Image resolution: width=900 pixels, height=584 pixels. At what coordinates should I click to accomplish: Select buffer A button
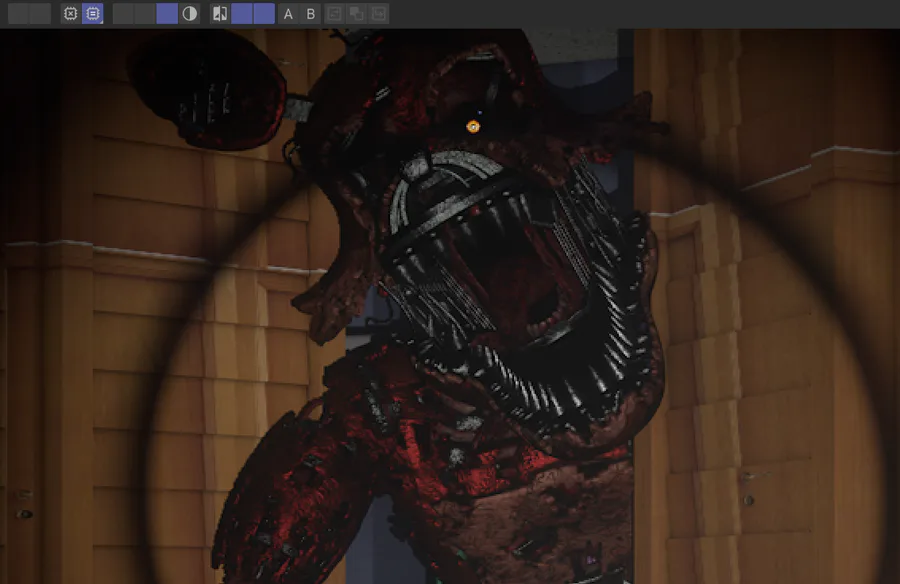(288, 14)
